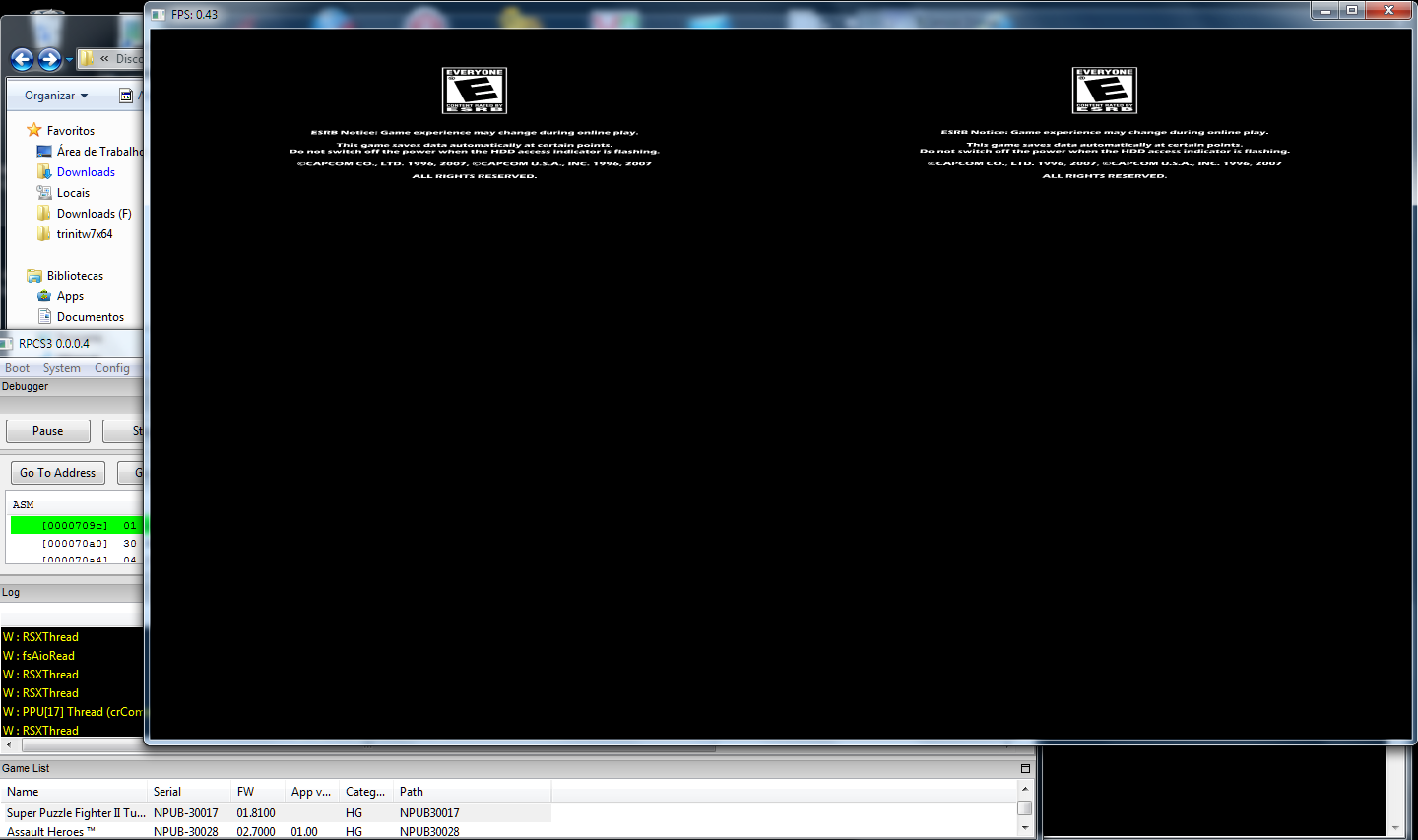Viewport: 1418px width, 840px height.
Task: Open the Boot menu in RPCS3
Action: tap(17, 368)
